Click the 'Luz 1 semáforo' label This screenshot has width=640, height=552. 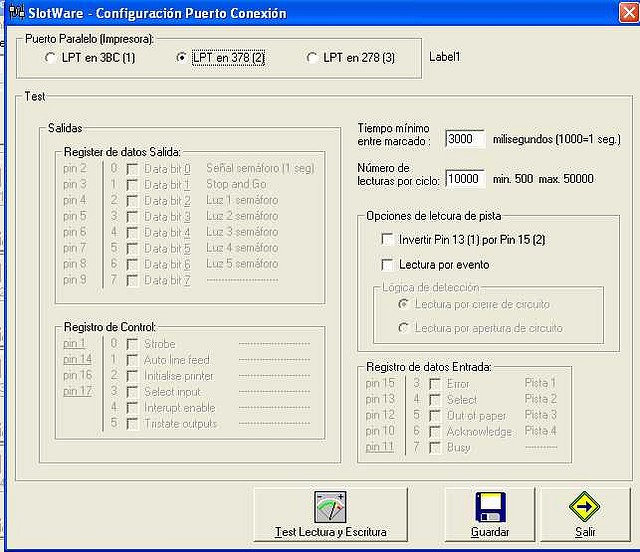tap(242, 200)
